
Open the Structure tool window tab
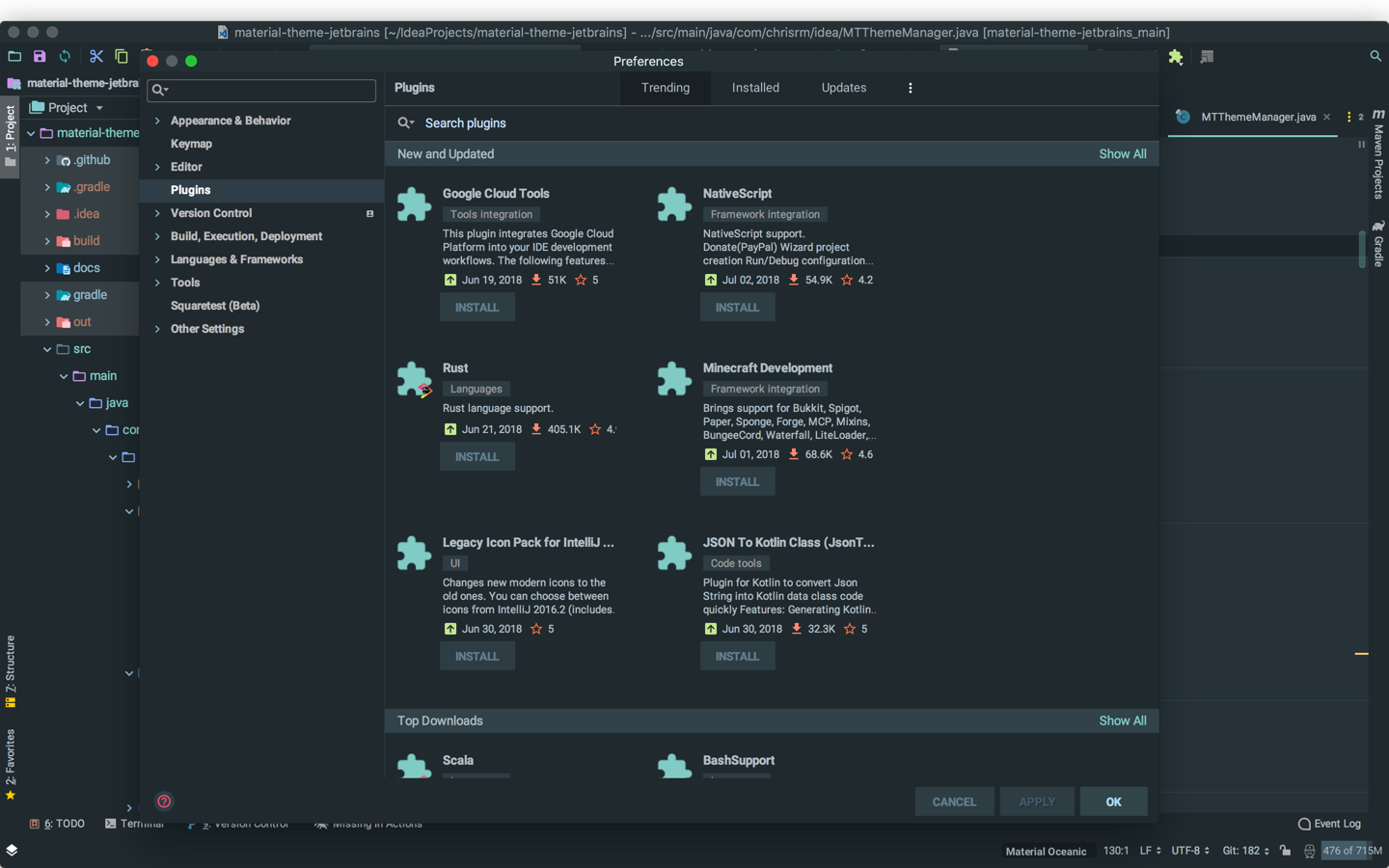coord(11,671)
